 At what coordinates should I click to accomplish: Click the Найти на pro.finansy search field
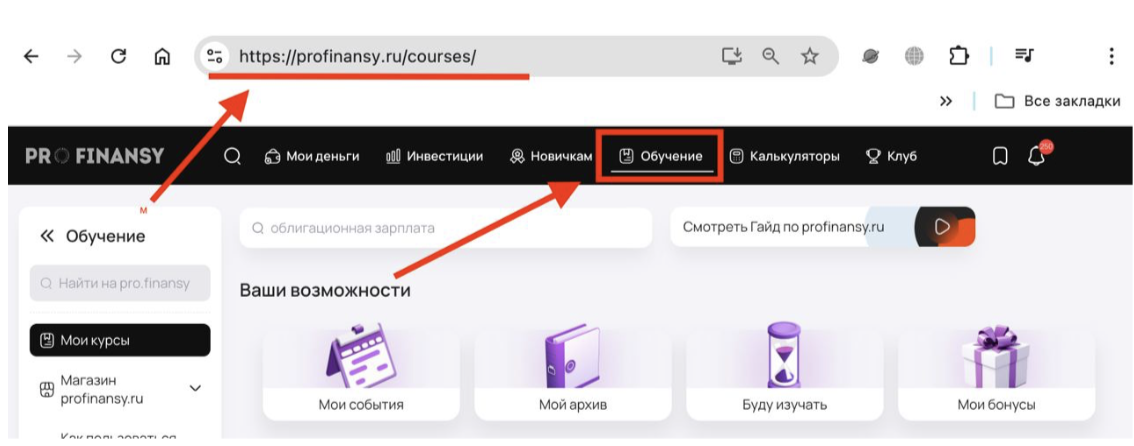120,283
